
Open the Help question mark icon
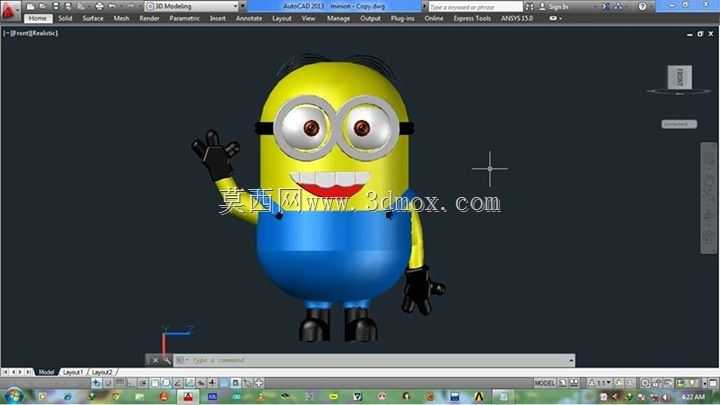pos(642,6)
